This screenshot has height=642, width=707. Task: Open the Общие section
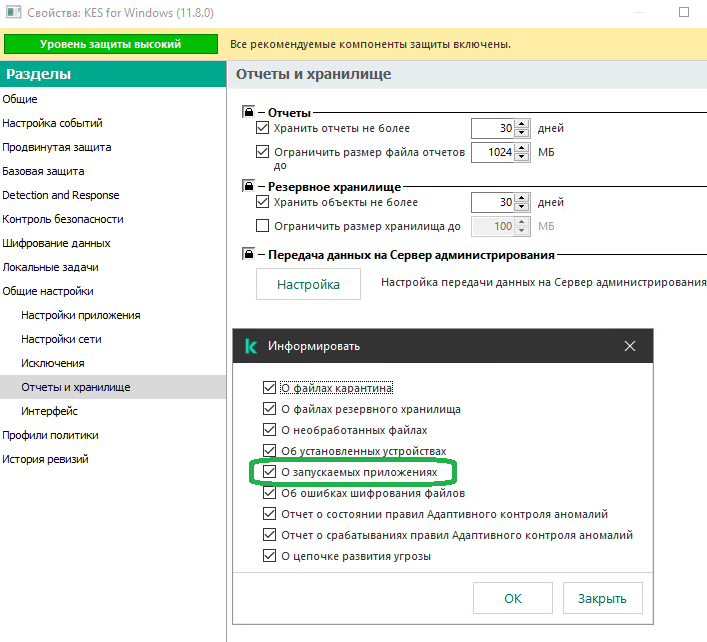click(113, 99)
